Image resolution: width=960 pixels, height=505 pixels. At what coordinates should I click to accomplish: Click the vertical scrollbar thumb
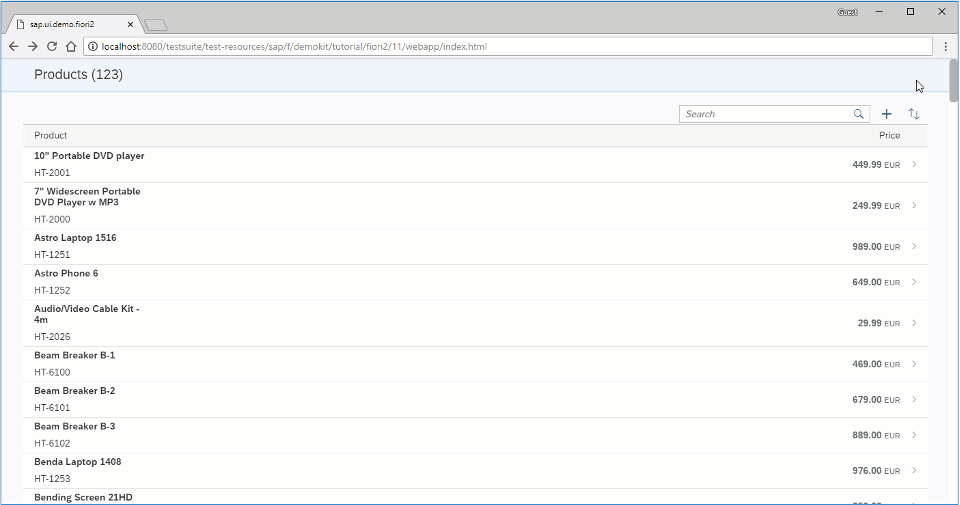(x=953, y=81)
